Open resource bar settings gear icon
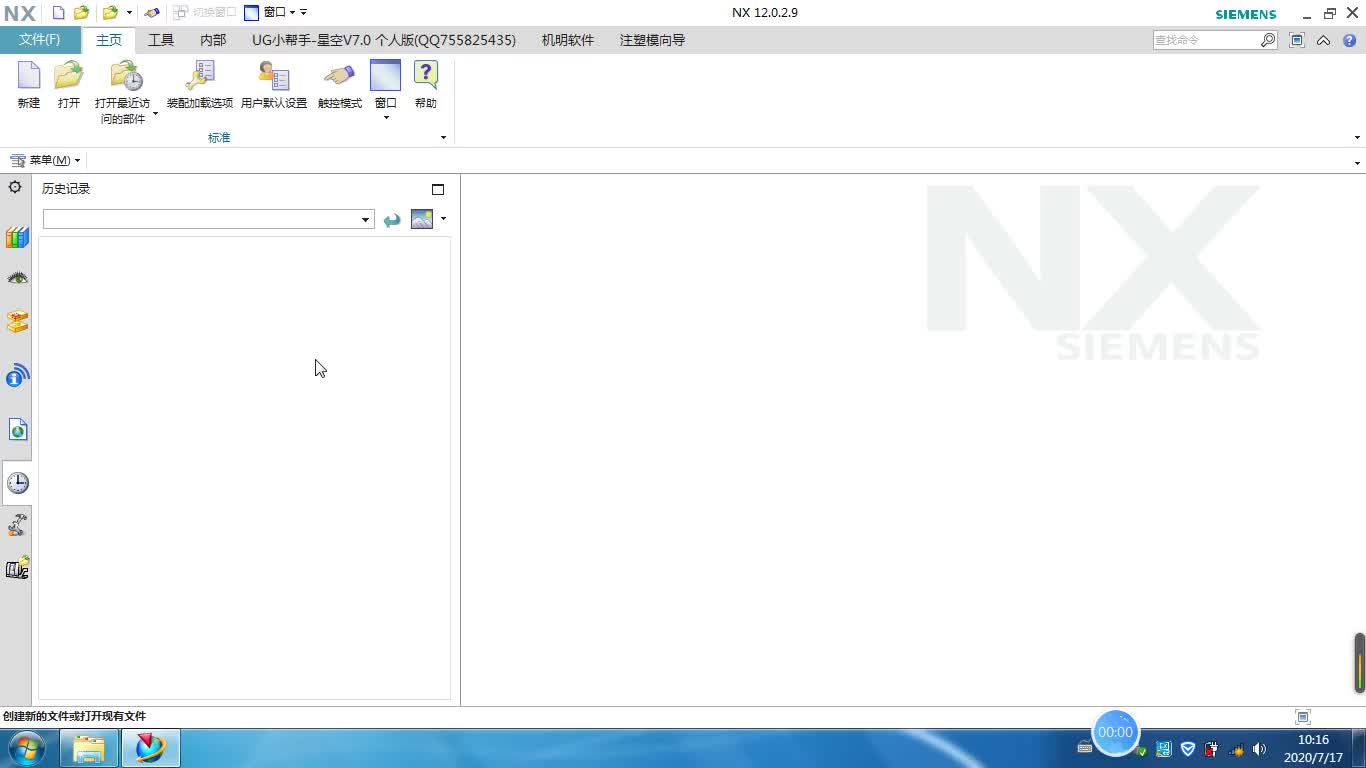The height and width of the screenshot is (768, 1366). (x=15, y=187)
